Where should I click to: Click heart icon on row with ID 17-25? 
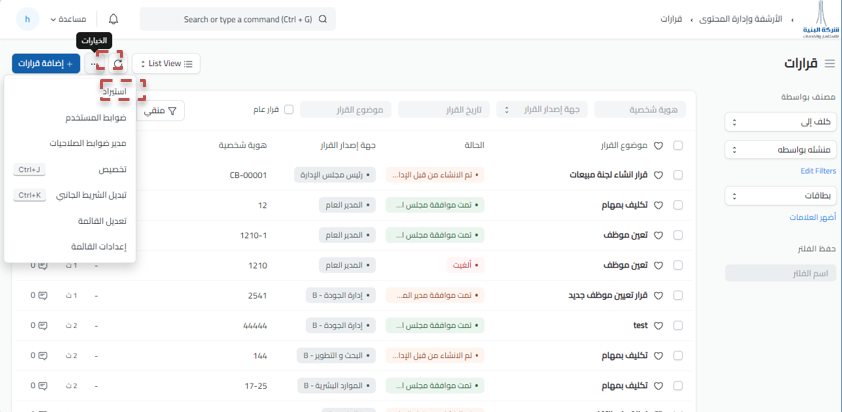tap(658, 386)
